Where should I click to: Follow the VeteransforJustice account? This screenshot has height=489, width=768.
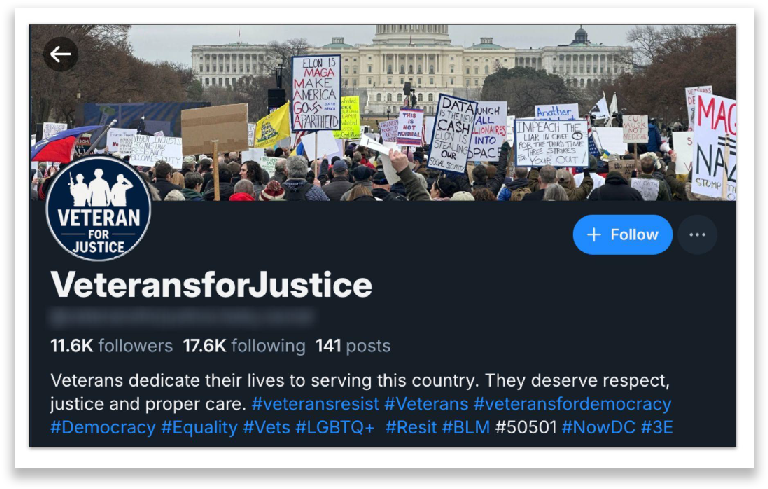(623, 235)
